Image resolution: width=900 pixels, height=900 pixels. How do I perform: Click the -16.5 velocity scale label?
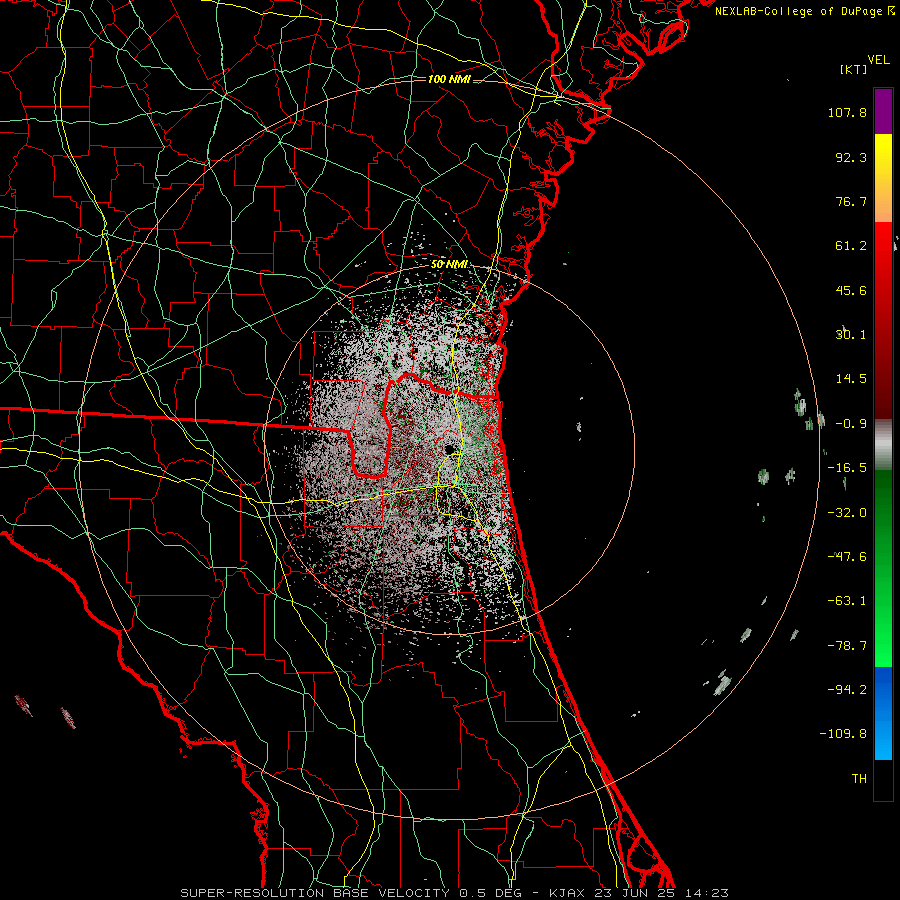tap(847, 468)
